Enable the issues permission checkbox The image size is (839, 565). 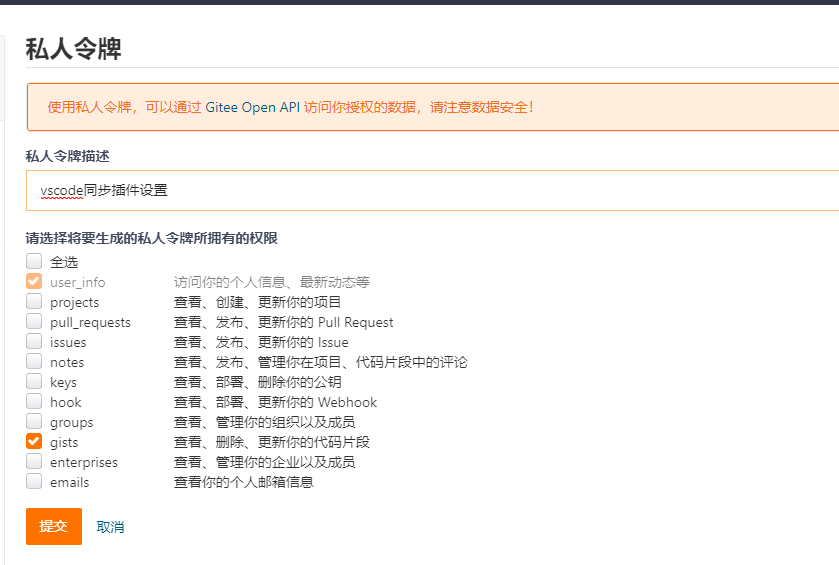[x=34, y=341]
